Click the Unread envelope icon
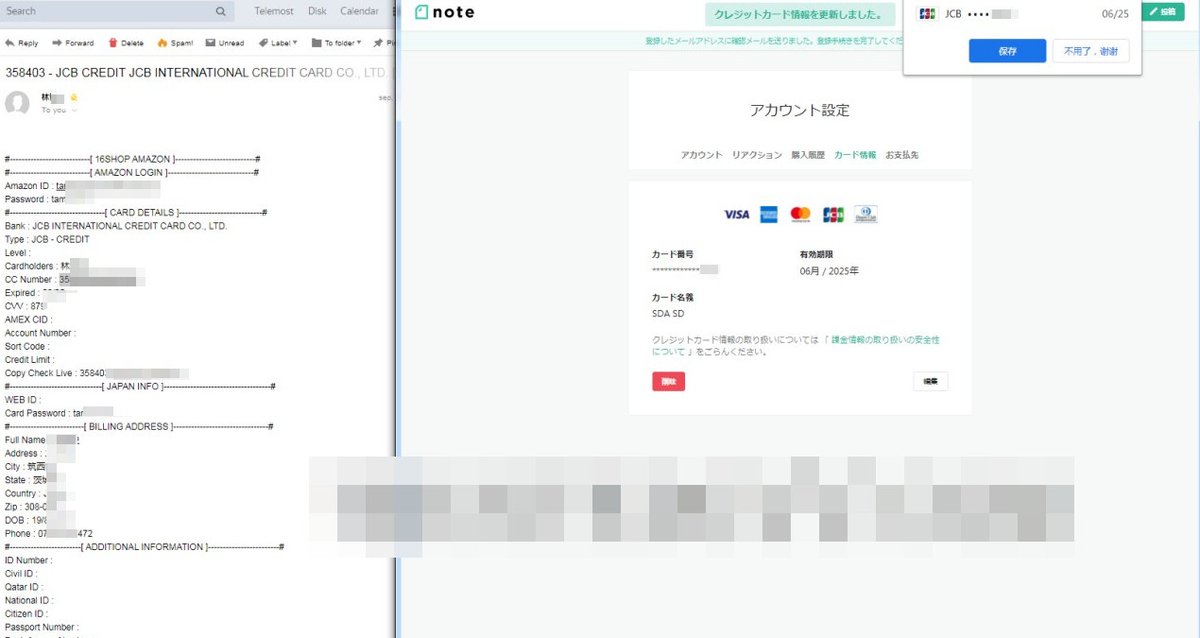This screenshot has width=1200, height=638. 210,43
